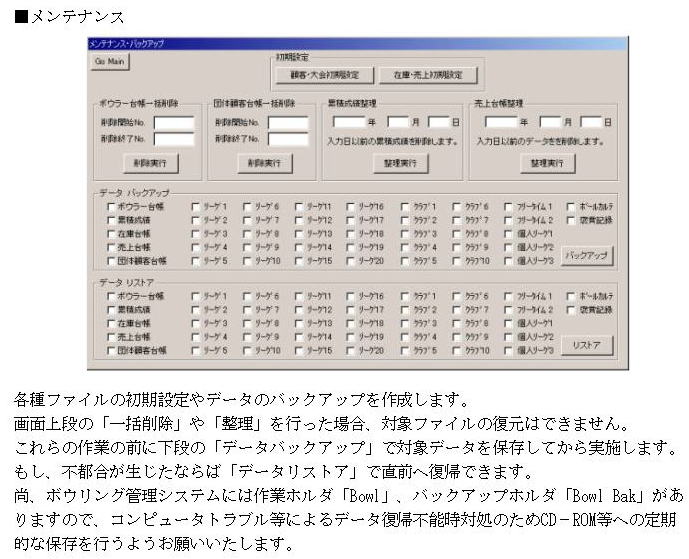
Task: Tick リーグ7 in データ リストア
Action: point(247,310)
